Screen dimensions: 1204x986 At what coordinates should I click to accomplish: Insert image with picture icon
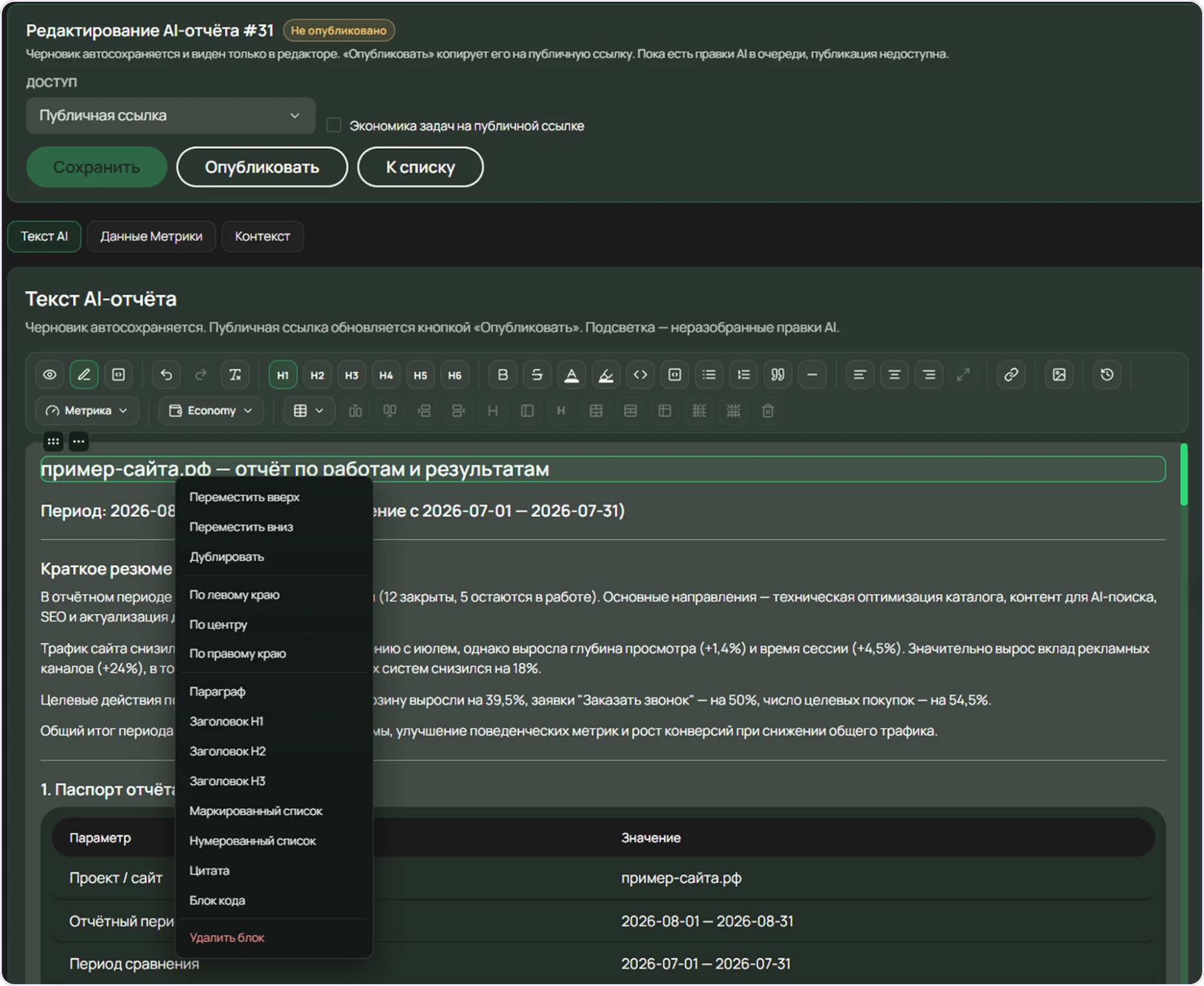1059,375
